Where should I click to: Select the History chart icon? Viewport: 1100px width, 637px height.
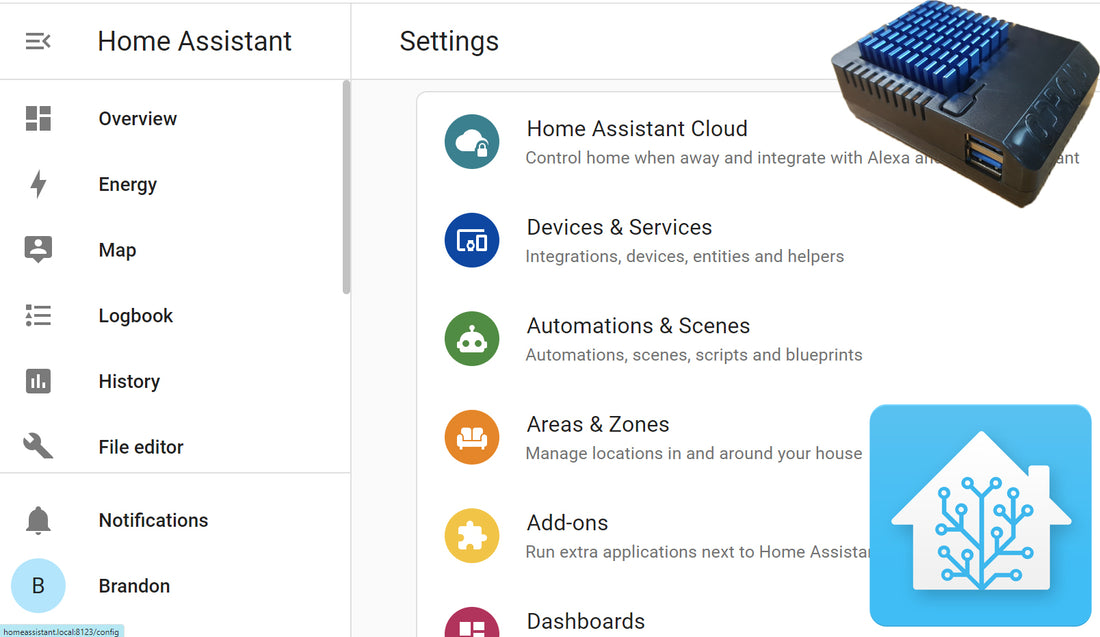coord(38,381)
